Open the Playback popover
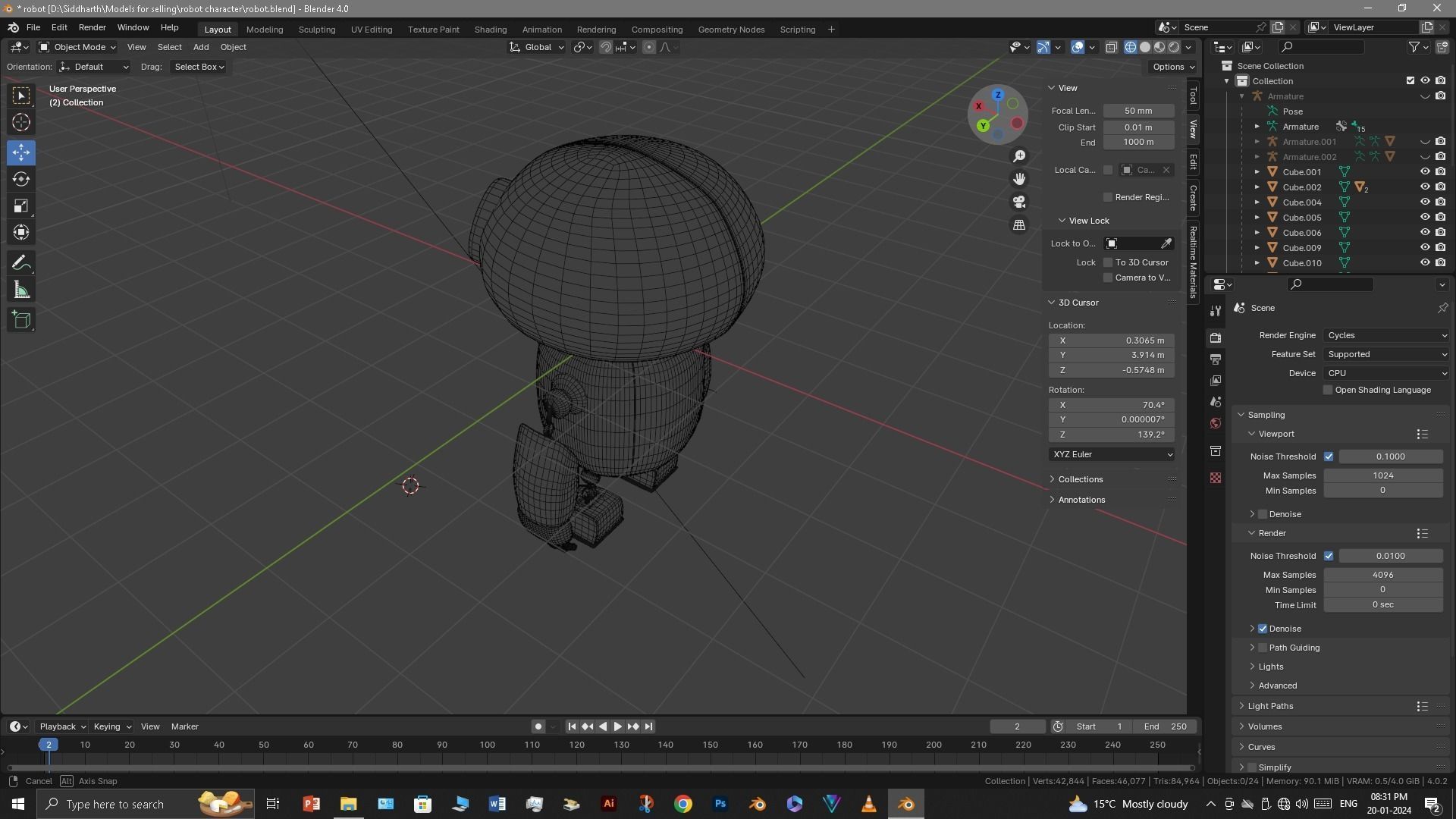 (x=62, y=726)
